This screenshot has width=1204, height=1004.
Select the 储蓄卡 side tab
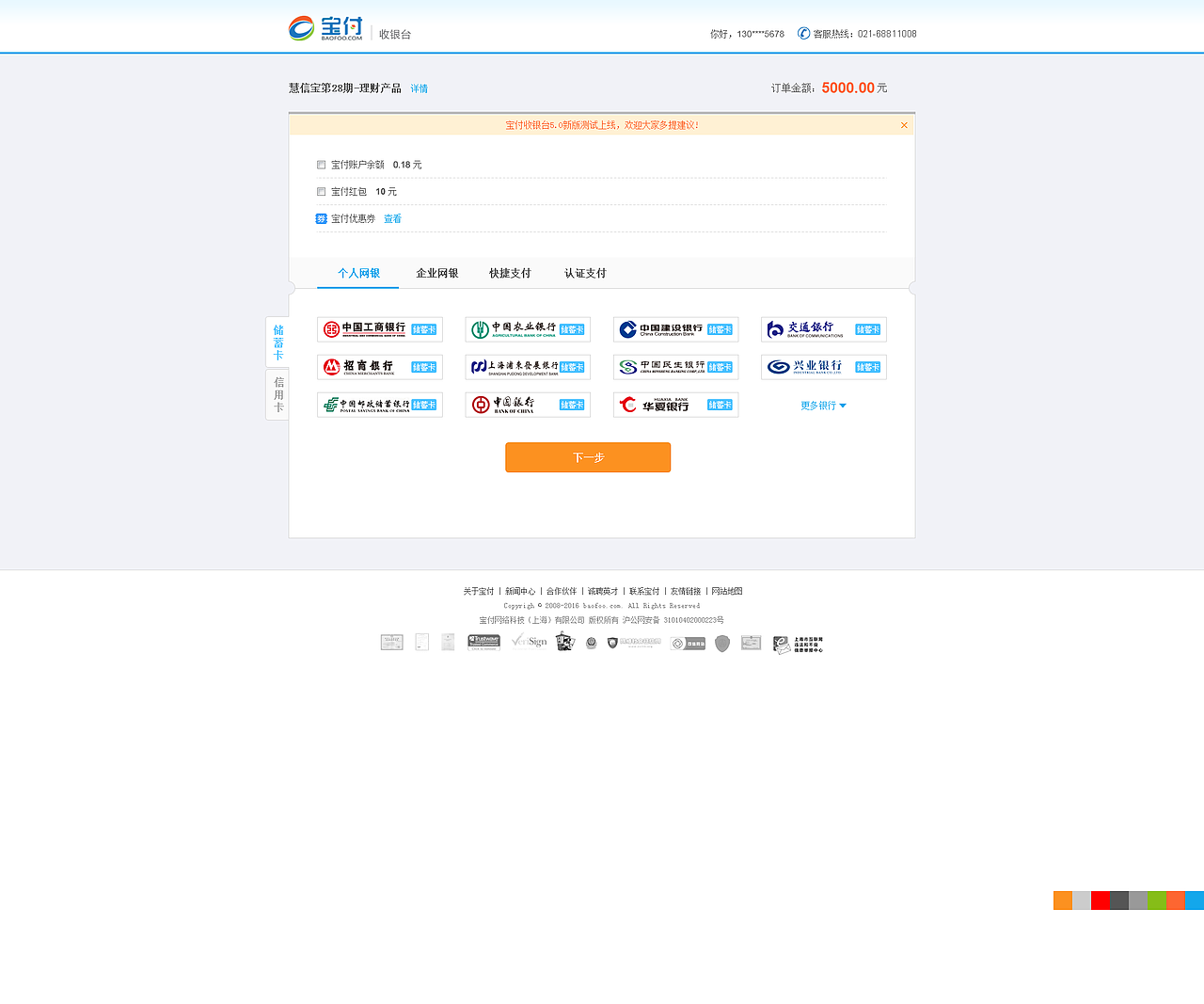[x=277, y=343]
